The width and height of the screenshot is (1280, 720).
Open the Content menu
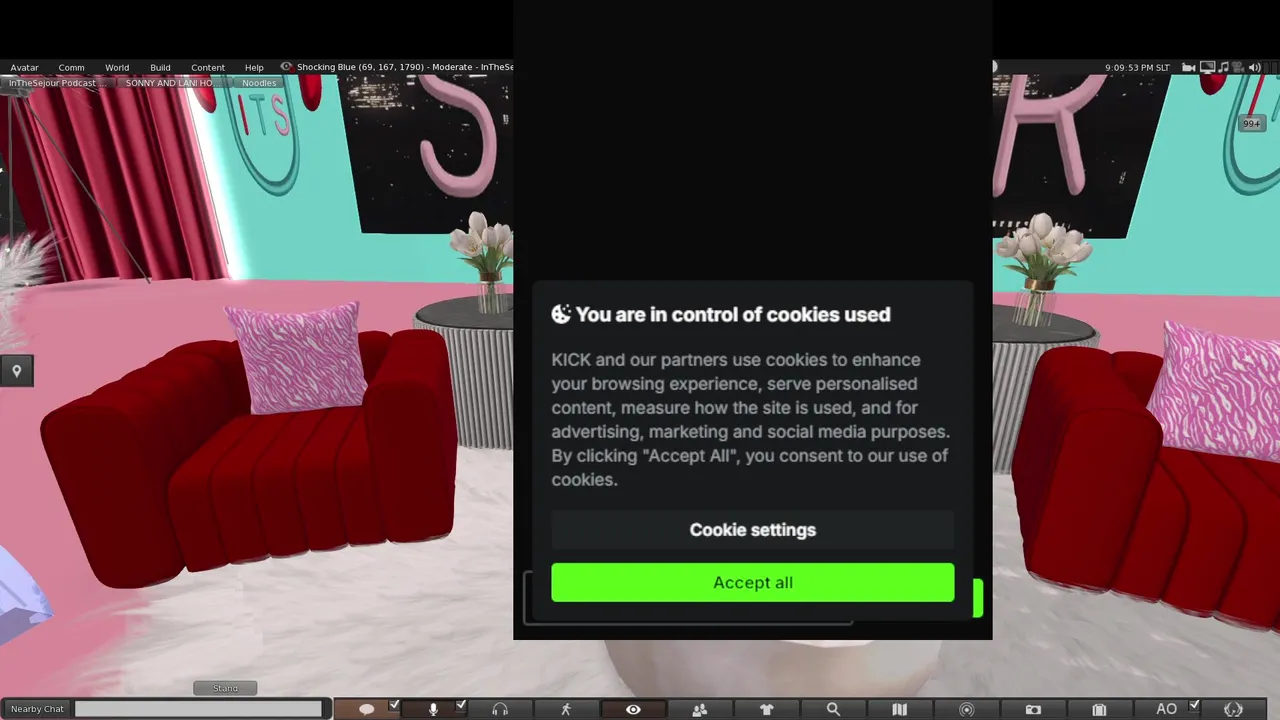[x=208, y=68]
